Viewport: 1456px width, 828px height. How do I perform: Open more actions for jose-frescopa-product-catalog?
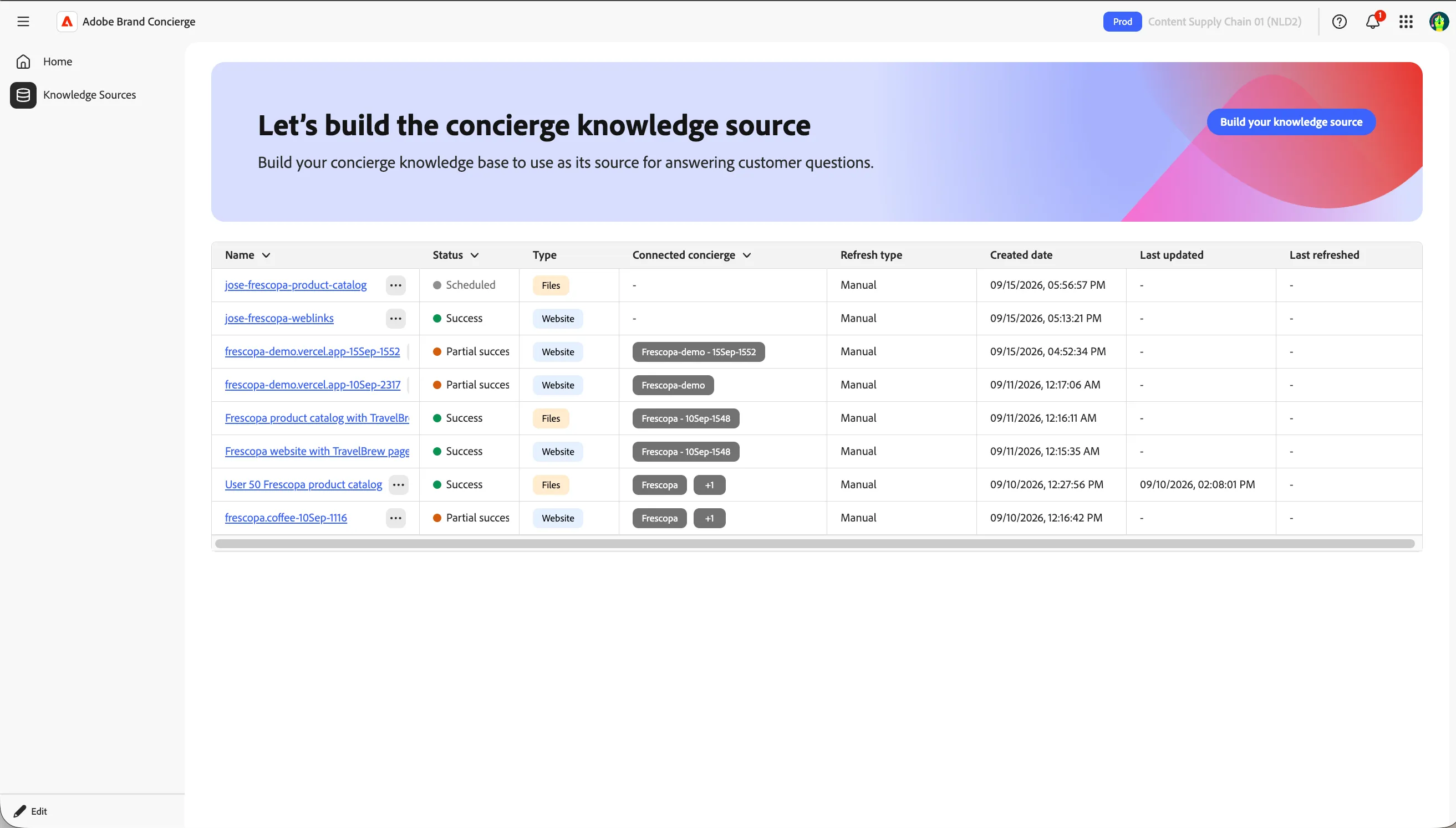pos(396,285)
